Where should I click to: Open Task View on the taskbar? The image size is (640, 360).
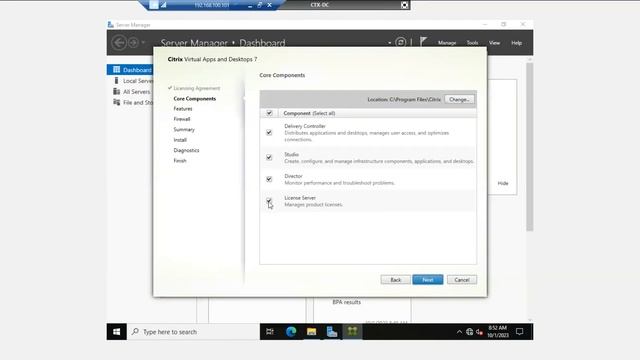coord(270,332)
